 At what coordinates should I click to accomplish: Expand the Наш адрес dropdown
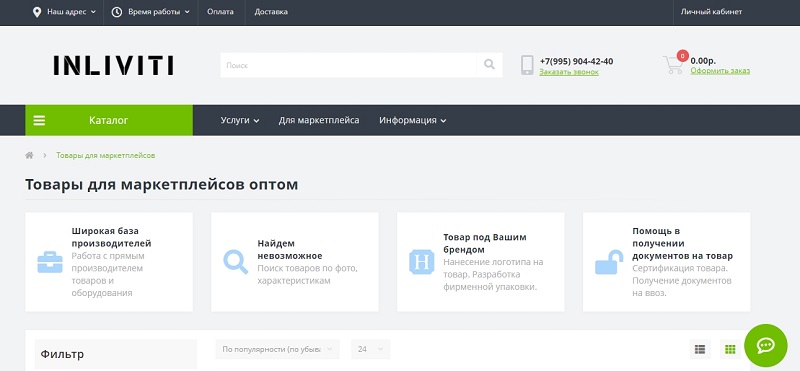(x=64, y=12)
